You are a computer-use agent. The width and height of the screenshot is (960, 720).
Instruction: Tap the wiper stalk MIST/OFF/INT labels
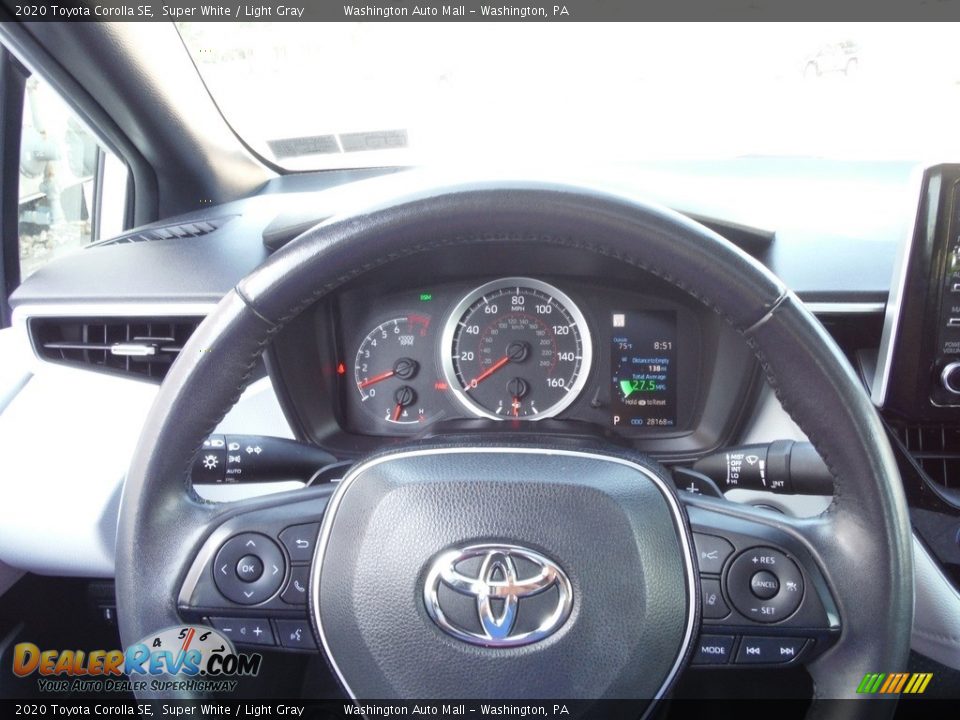pyautogui.click(x=736, y=469)
